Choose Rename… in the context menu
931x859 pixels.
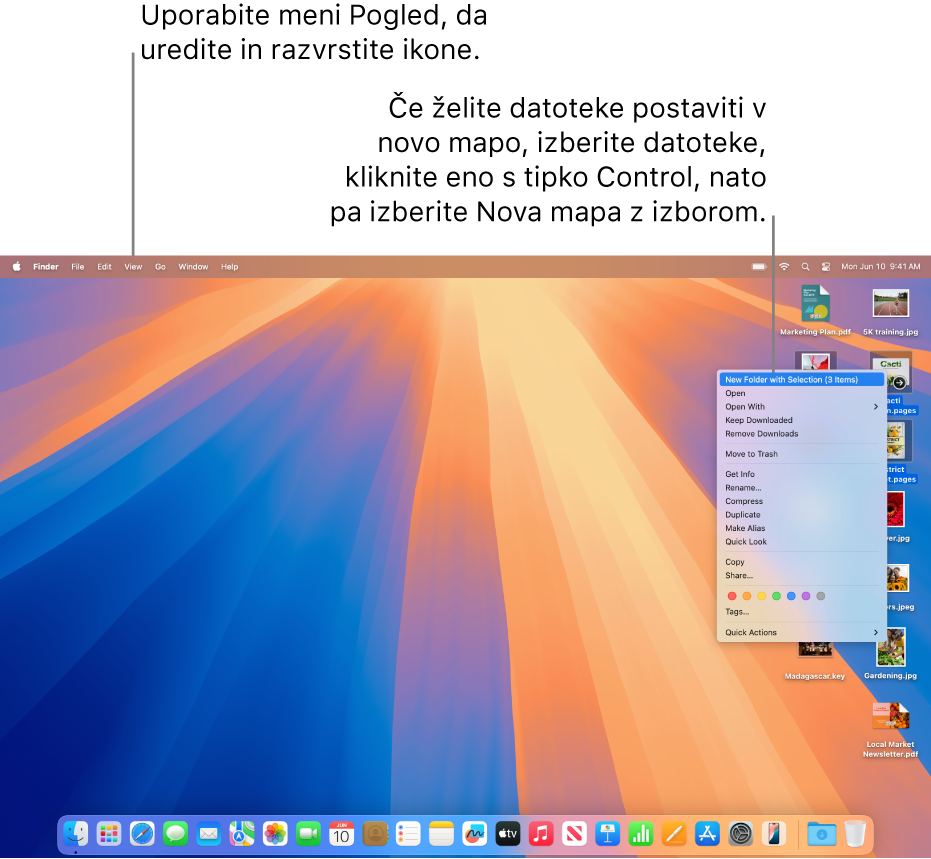pos(802,487)
